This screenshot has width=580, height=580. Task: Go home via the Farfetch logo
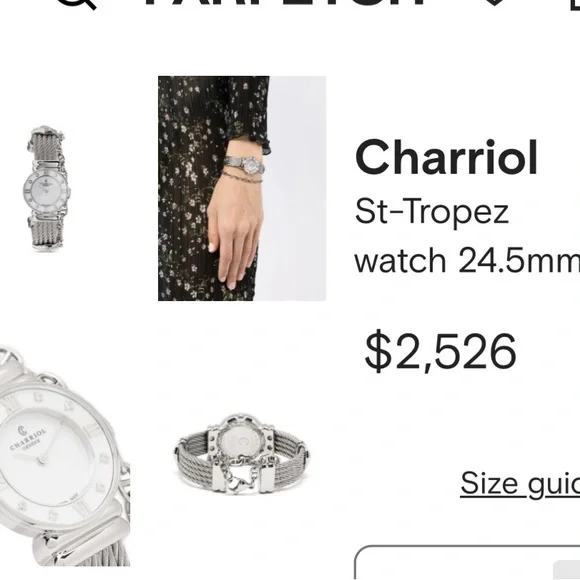pyautogui.click(x=285, y=2)
